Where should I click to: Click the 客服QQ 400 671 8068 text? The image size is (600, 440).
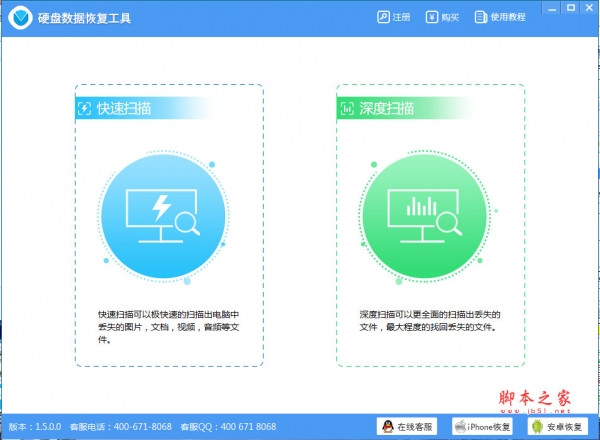(228, 427)
